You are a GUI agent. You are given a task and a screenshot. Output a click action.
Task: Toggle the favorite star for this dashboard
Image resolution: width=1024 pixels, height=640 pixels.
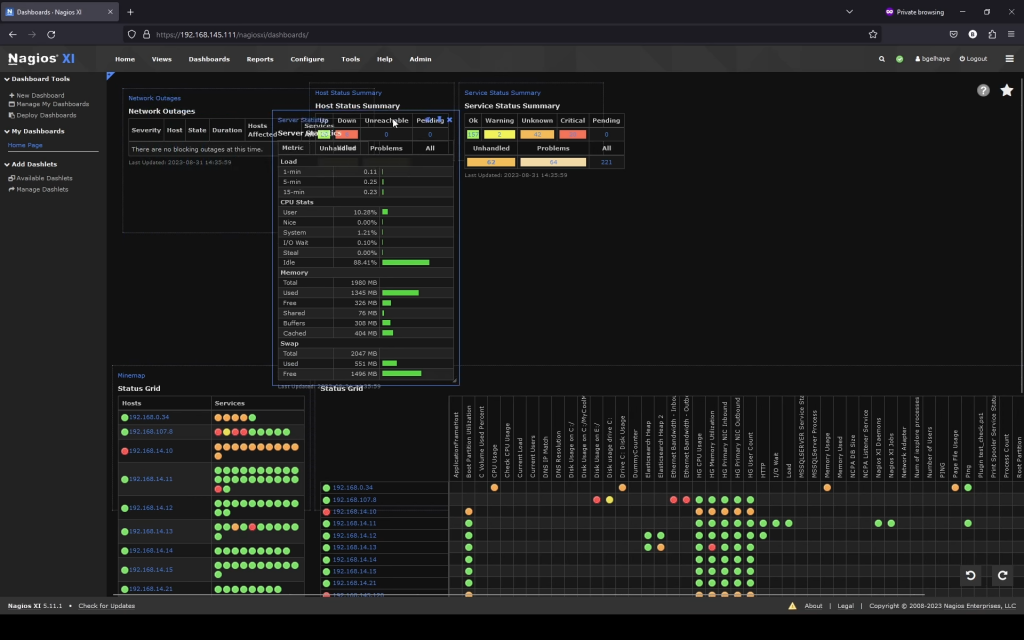point(1007,90)
